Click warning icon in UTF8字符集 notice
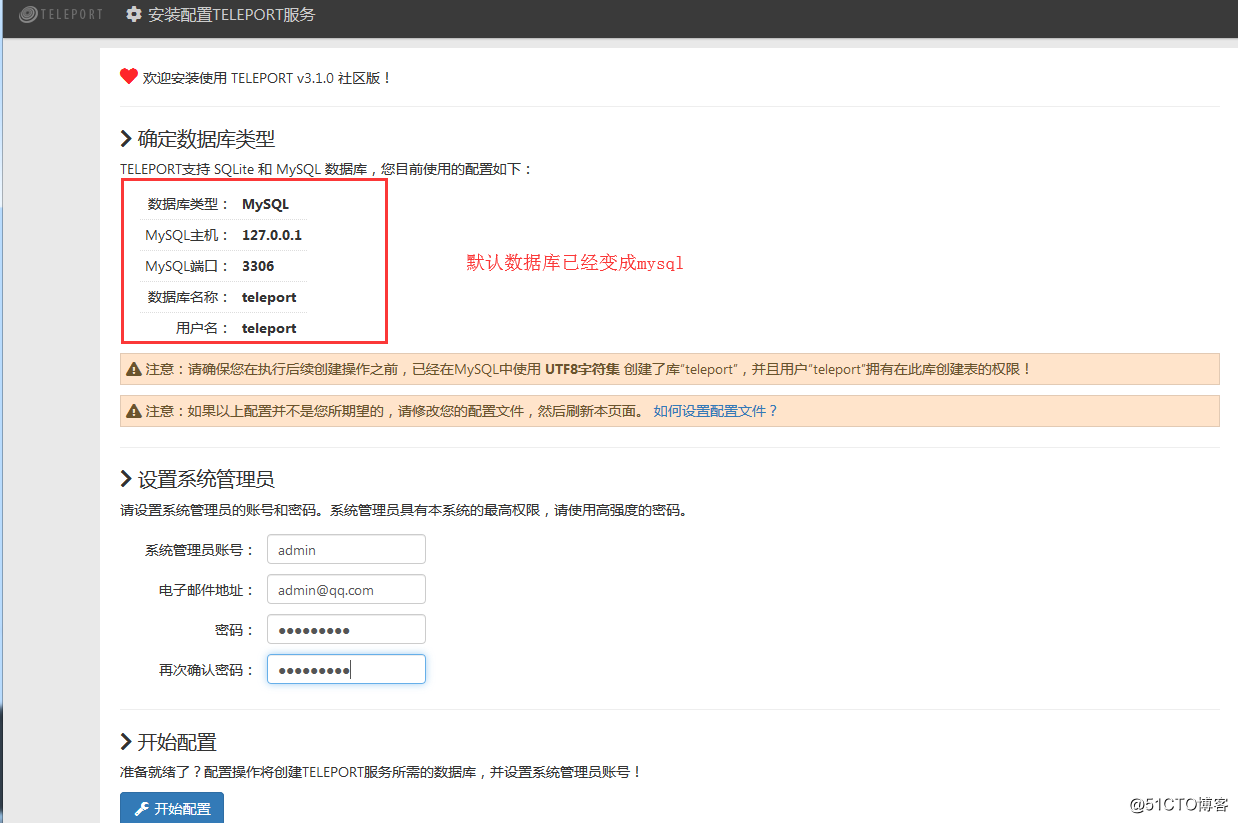 134,369
